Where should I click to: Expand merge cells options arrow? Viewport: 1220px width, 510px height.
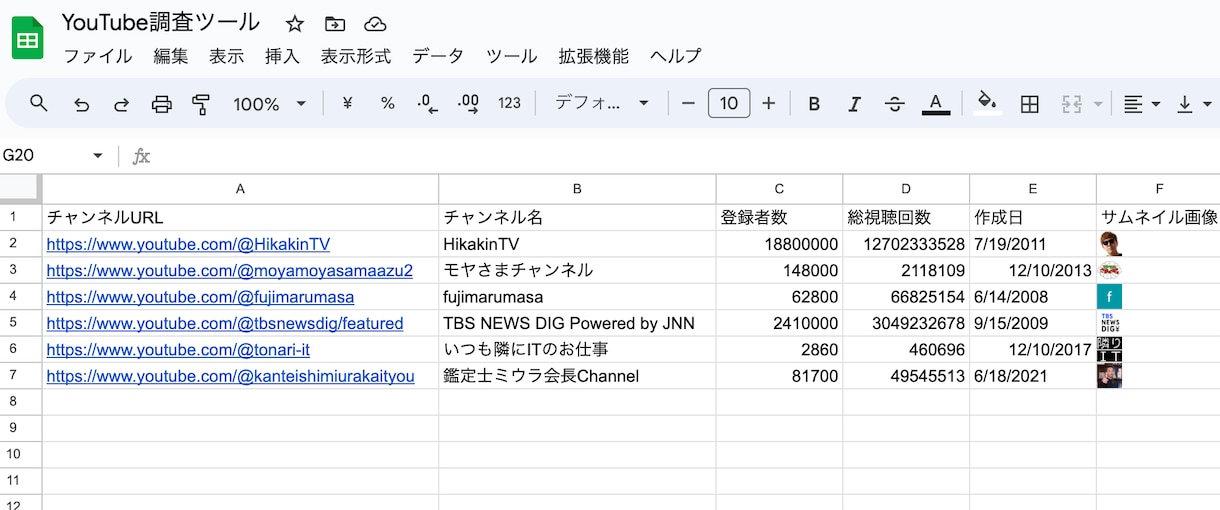pyautogui.click(x=1098, y=104)
